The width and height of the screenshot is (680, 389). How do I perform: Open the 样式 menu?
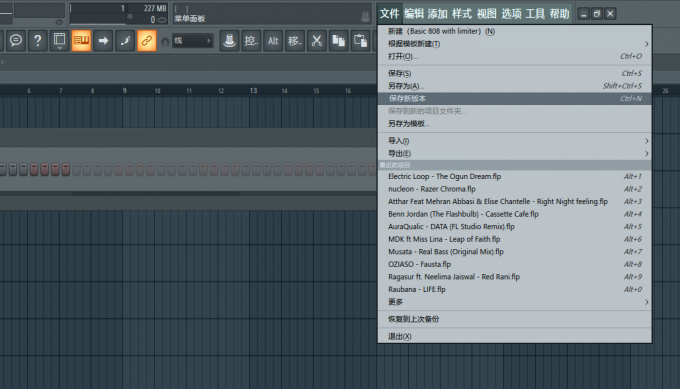[462, 14]
